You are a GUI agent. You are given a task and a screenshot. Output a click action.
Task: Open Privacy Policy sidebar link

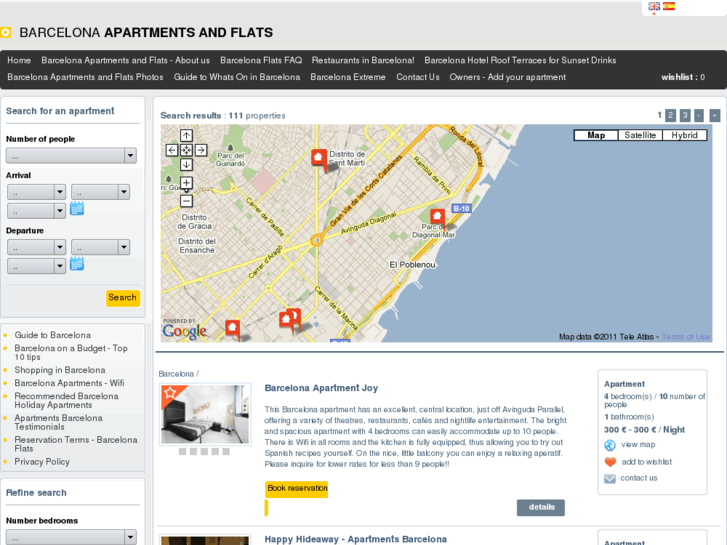click(42, 462)
